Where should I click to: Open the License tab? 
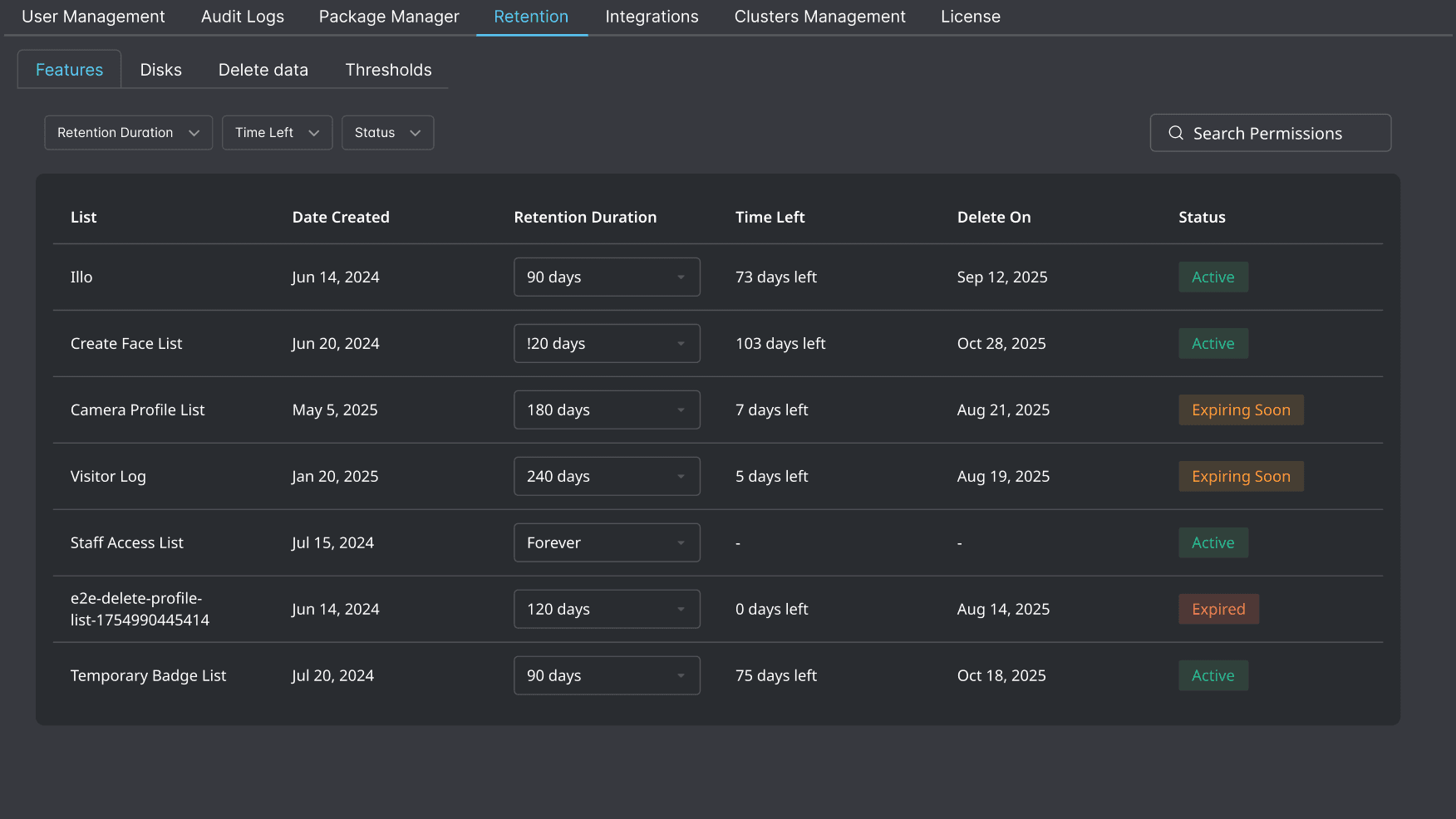pyautogui.click(x=971, y=17)
